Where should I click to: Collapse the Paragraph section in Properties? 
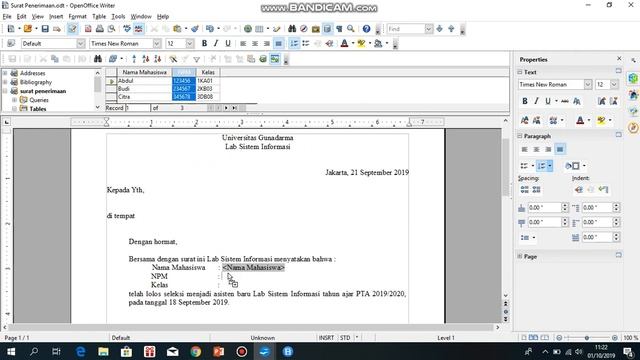pos(520,136)
